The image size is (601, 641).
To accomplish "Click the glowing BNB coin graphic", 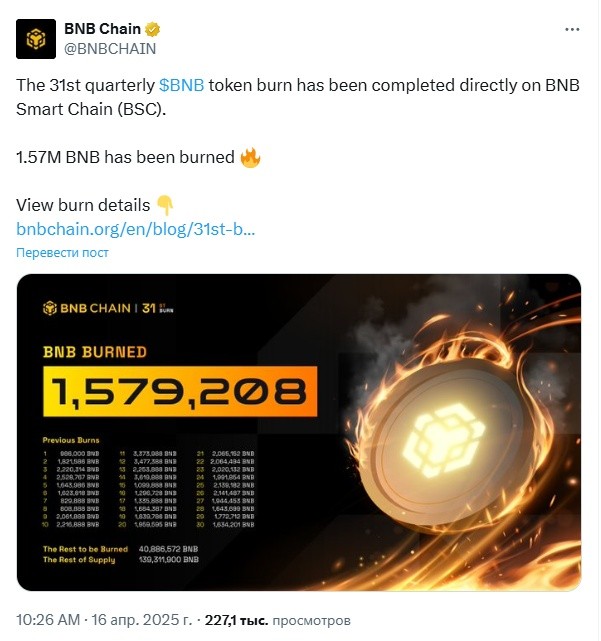I will point(444,437).
